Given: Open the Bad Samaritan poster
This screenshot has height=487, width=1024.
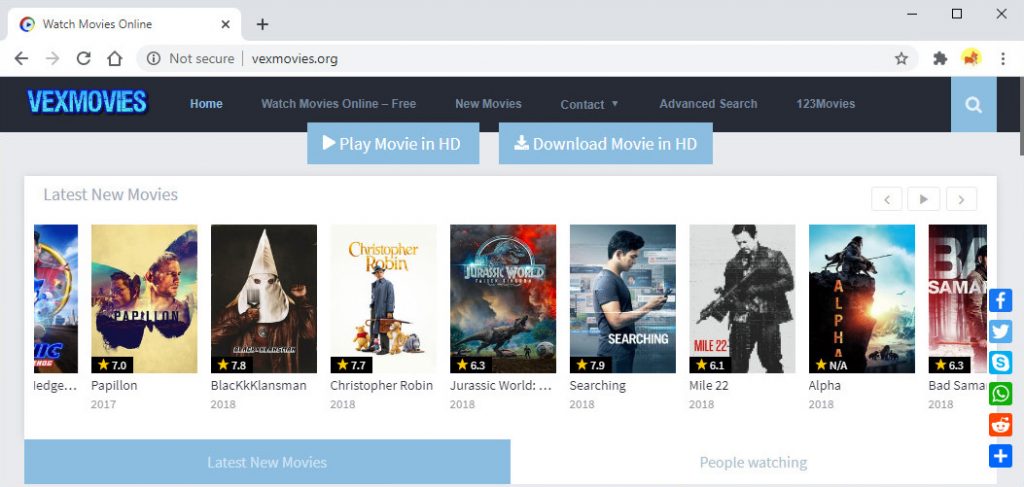Looking at the screenshot, I should pyautogui.click(x=957, y=299).
